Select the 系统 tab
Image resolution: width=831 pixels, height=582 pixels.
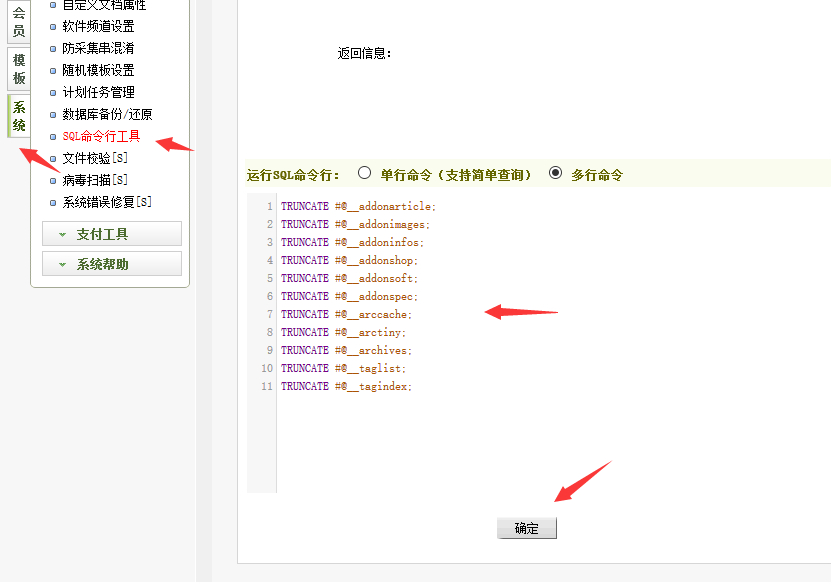pos(16,115)
